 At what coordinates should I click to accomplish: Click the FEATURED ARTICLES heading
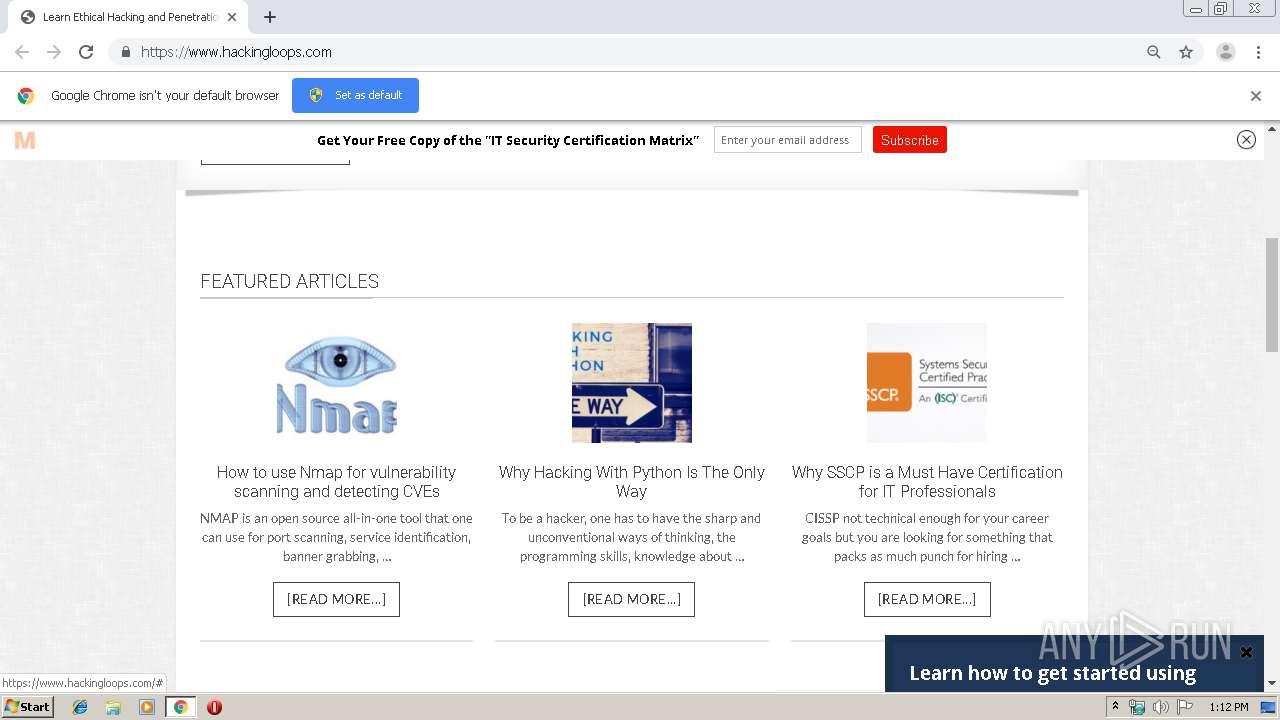[x=290, y=282]
